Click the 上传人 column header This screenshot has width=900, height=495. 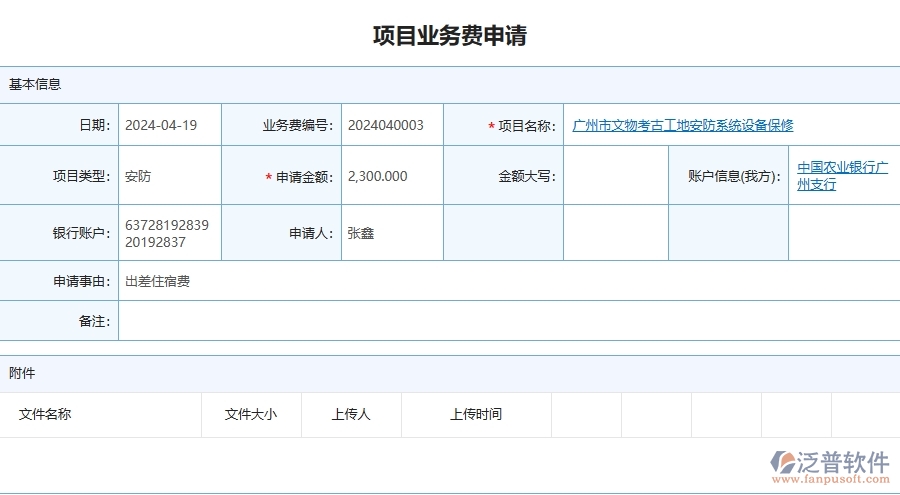[x=351, y=414]
